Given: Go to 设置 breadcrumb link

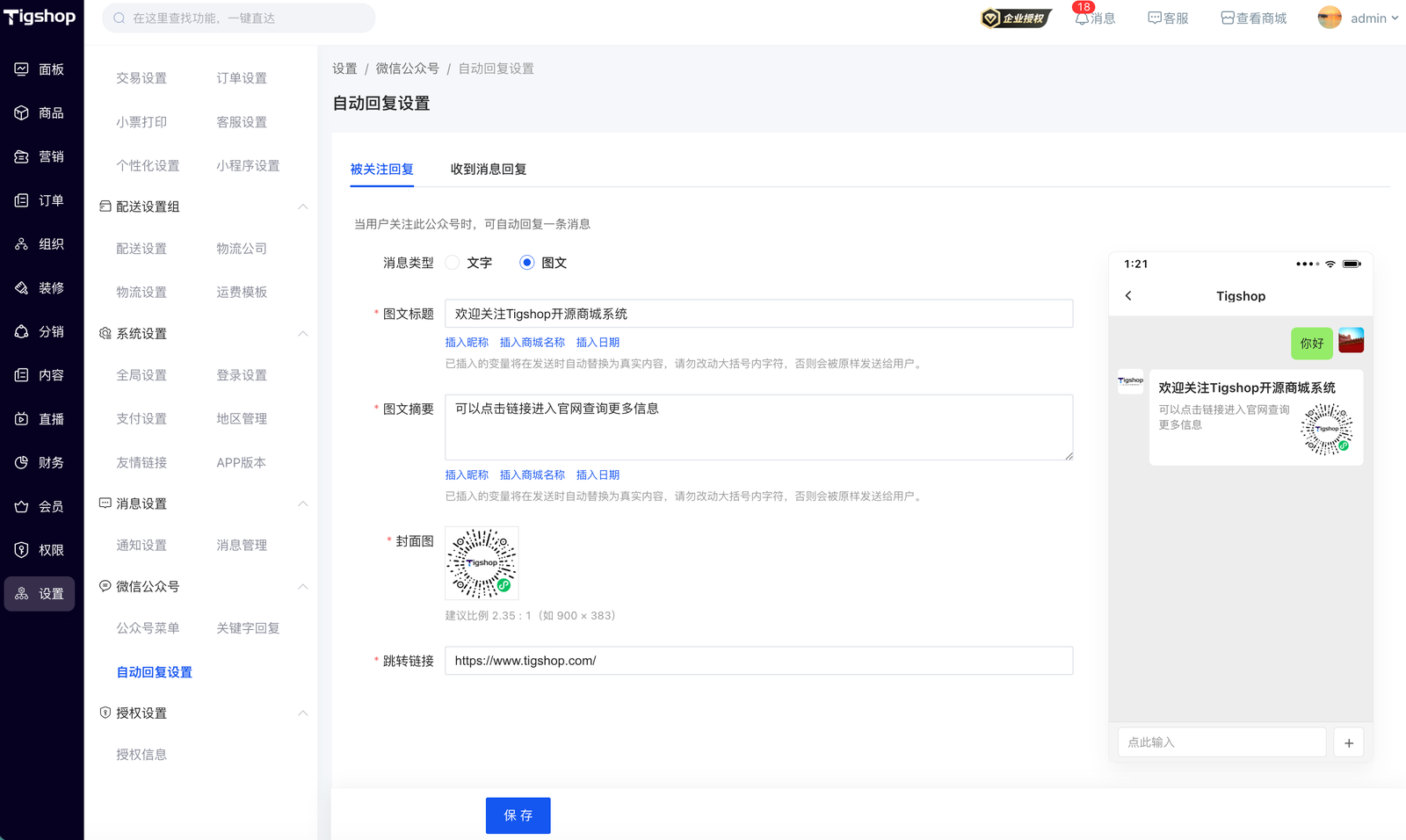Looking at the screenshot, I should click(344, 69).
